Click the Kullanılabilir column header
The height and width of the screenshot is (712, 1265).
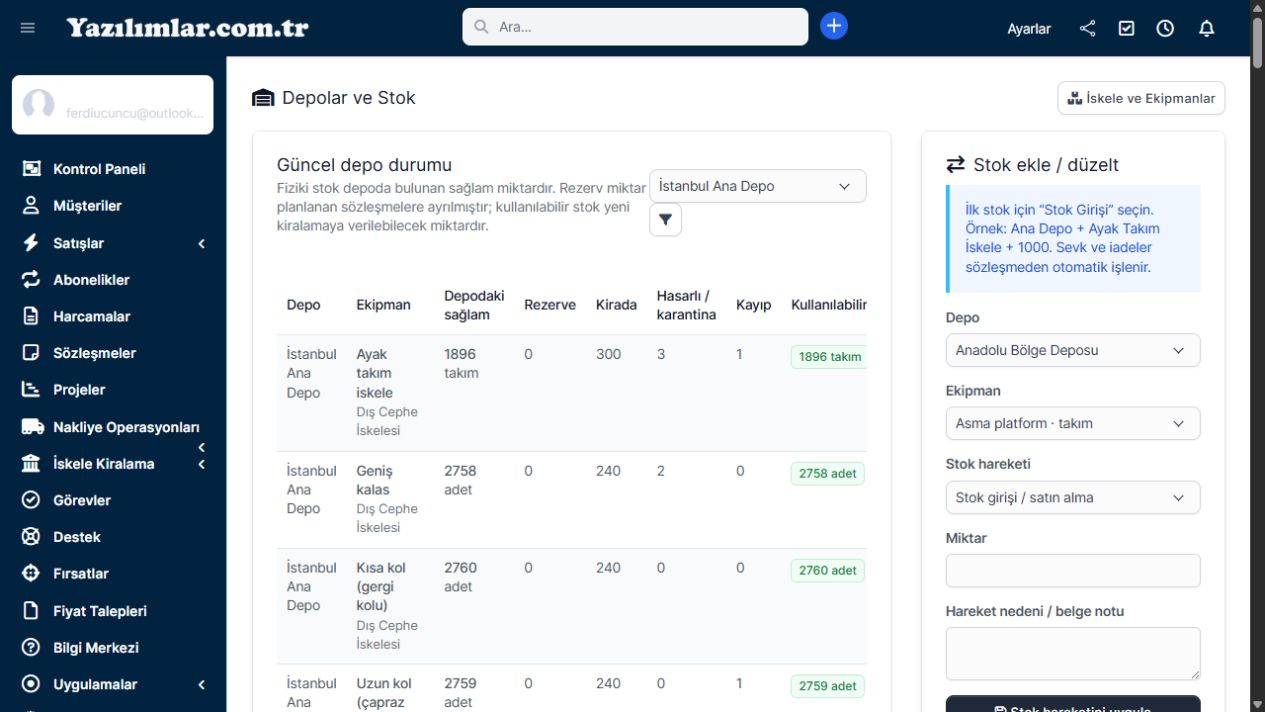[829, 305]
